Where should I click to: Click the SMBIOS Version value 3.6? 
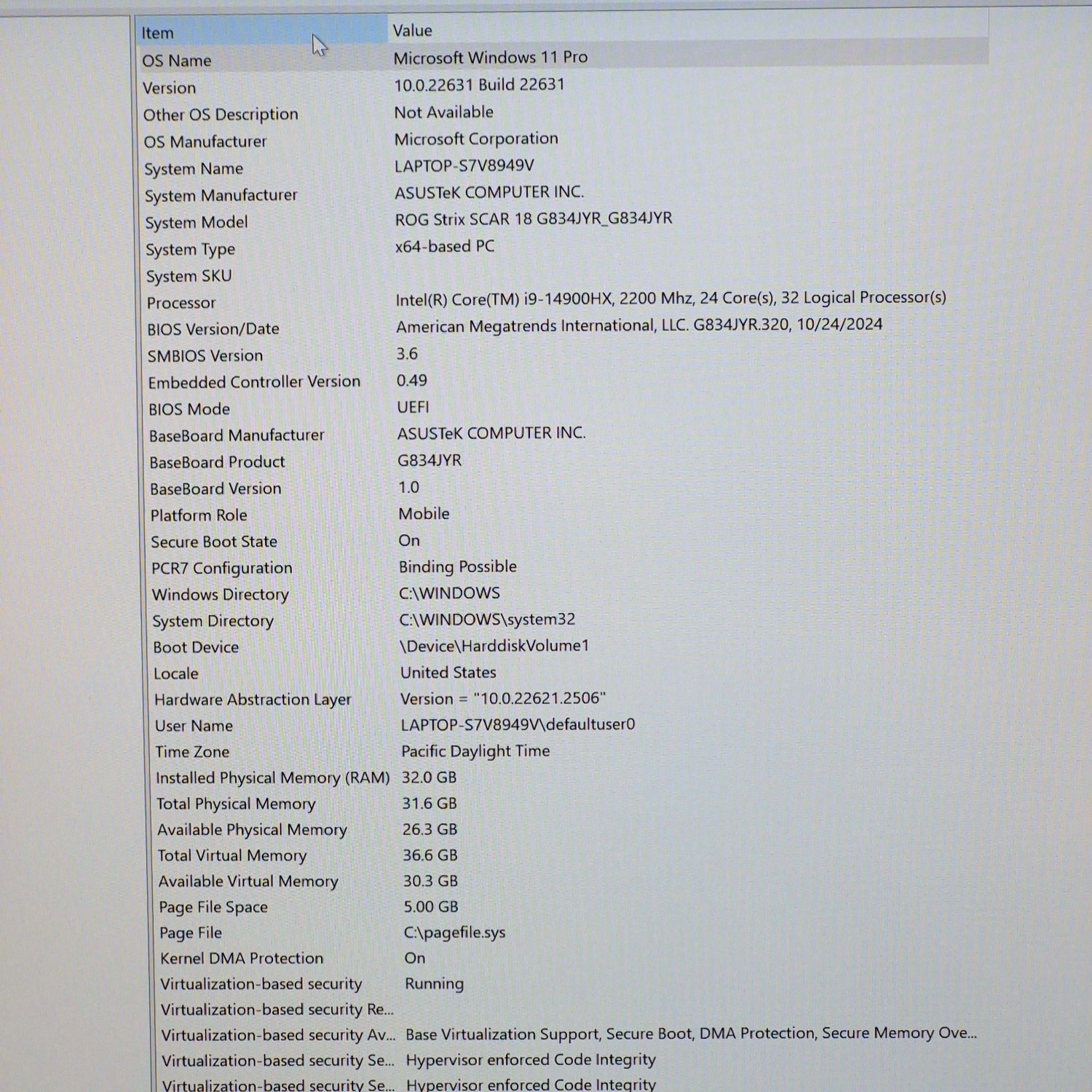[x=407, y=354]
